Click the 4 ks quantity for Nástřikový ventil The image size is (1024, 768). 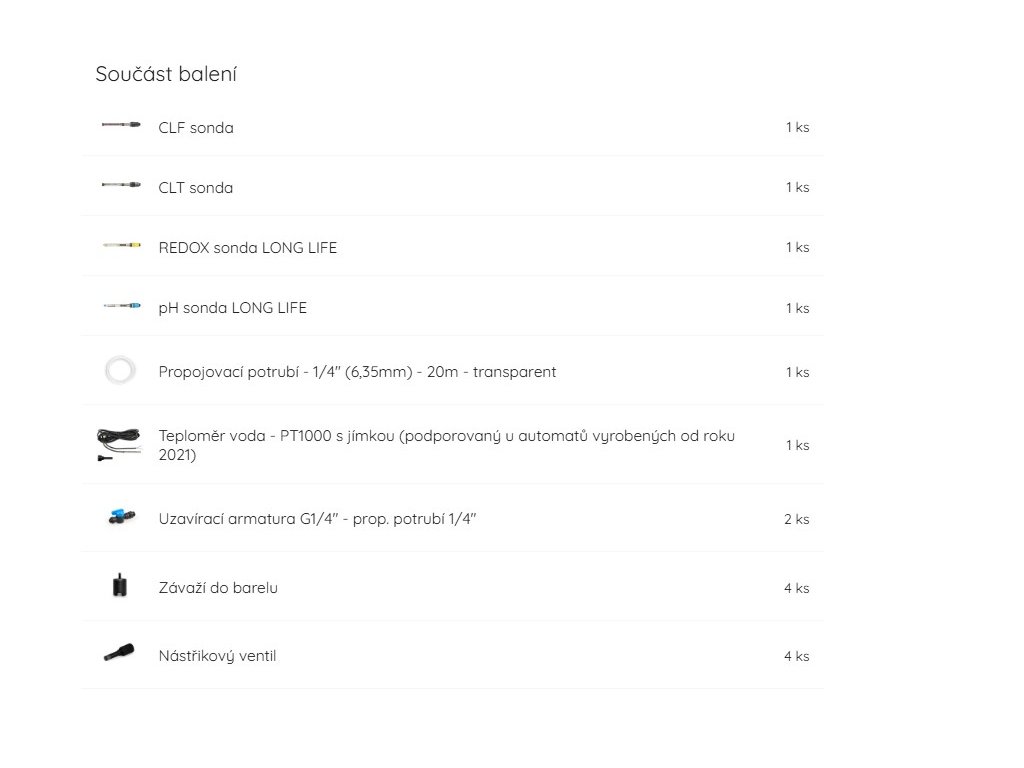pyautogui.click(x=796, y=656)
